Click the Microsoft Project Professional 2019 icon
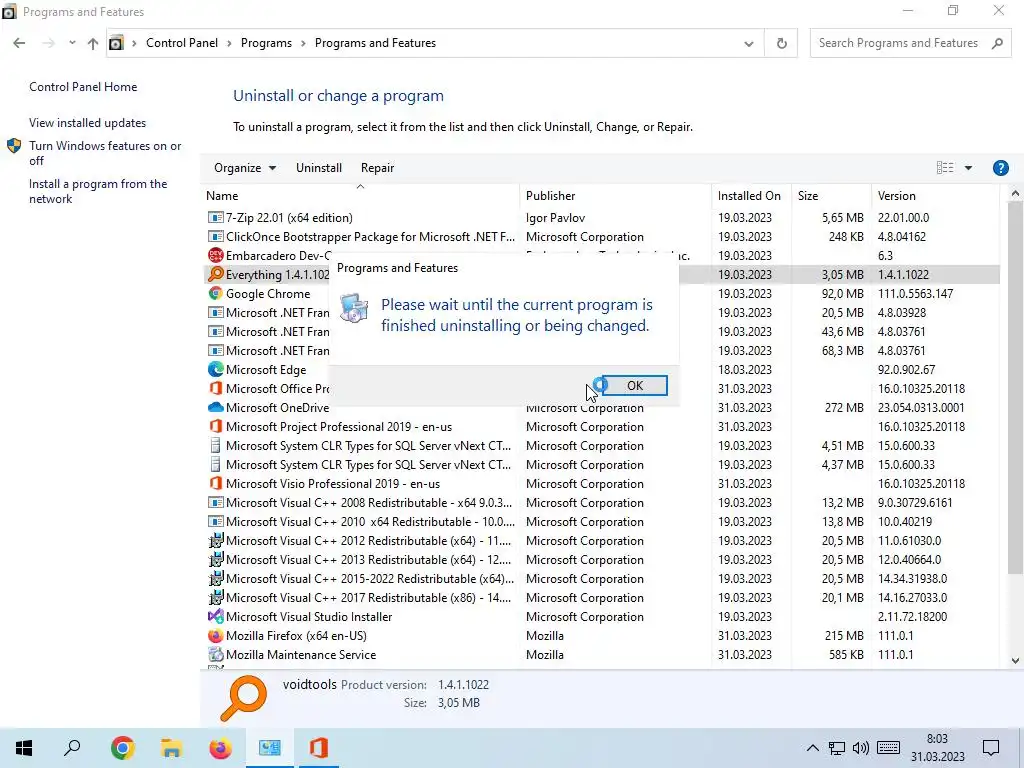 pyautogui.click(x=215, y=426)
